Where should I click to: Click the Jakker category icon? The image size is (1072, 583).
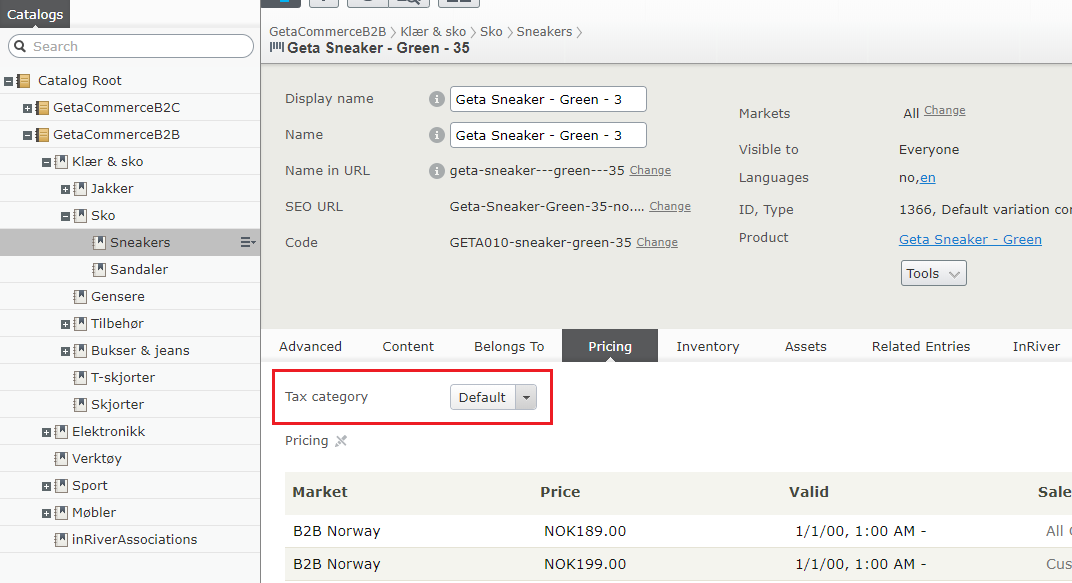(x=80, y=189)
